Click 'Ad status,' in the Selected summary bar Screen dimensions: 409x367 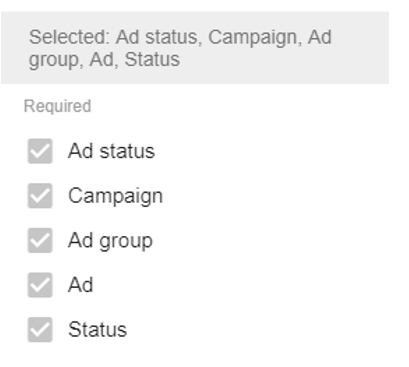point(159,37)
